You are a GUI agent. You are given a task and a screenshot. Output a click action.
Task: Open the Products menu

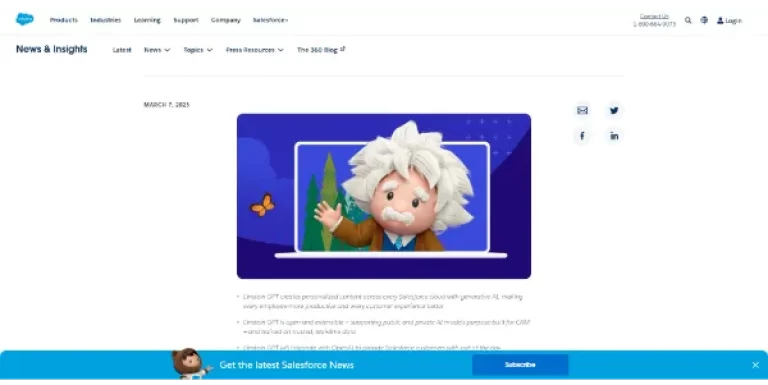coord(64,20)
